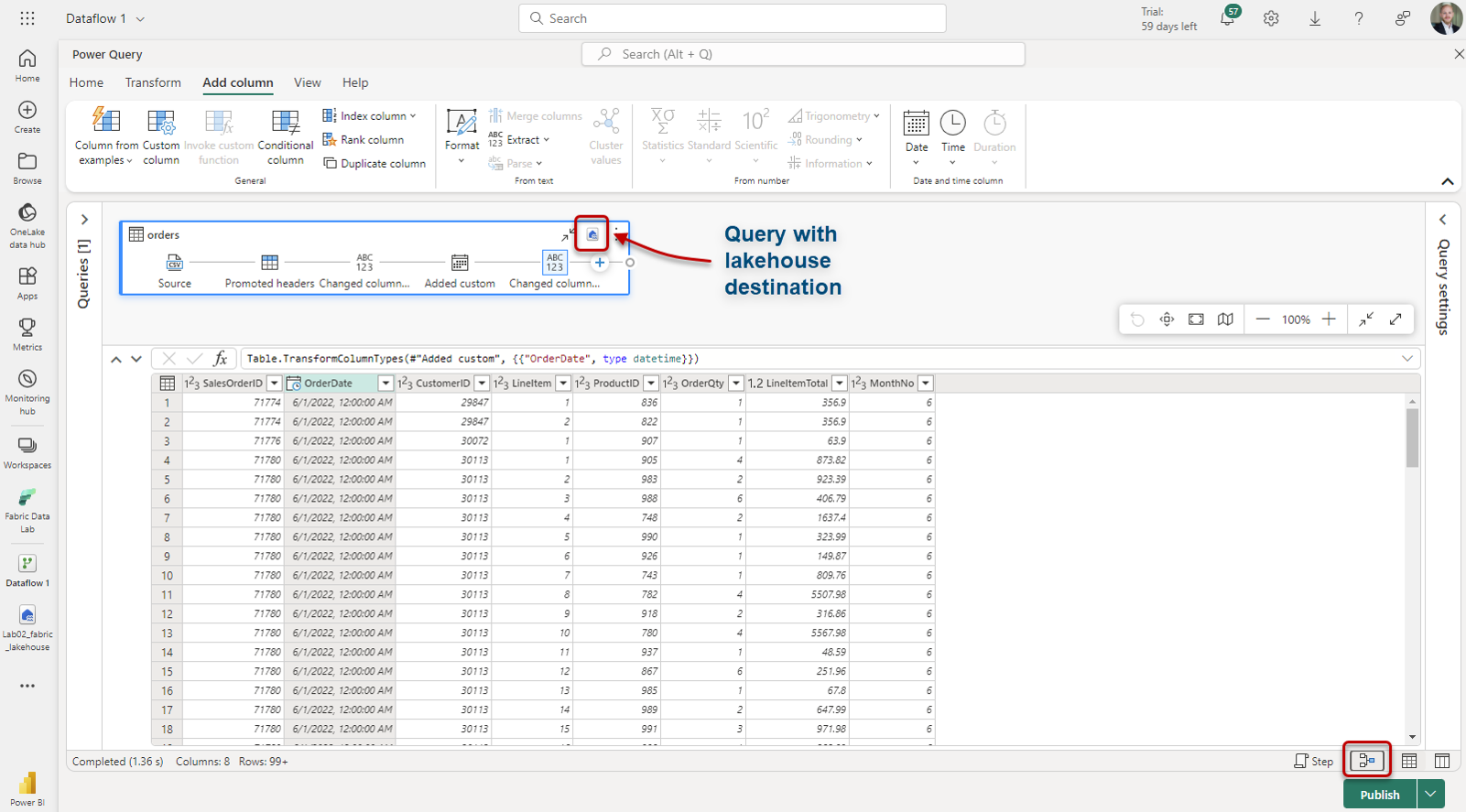Open Workspaces pane
This screenshot has height=812, width=1466.
pyautogui.click(x=27, y=453)
